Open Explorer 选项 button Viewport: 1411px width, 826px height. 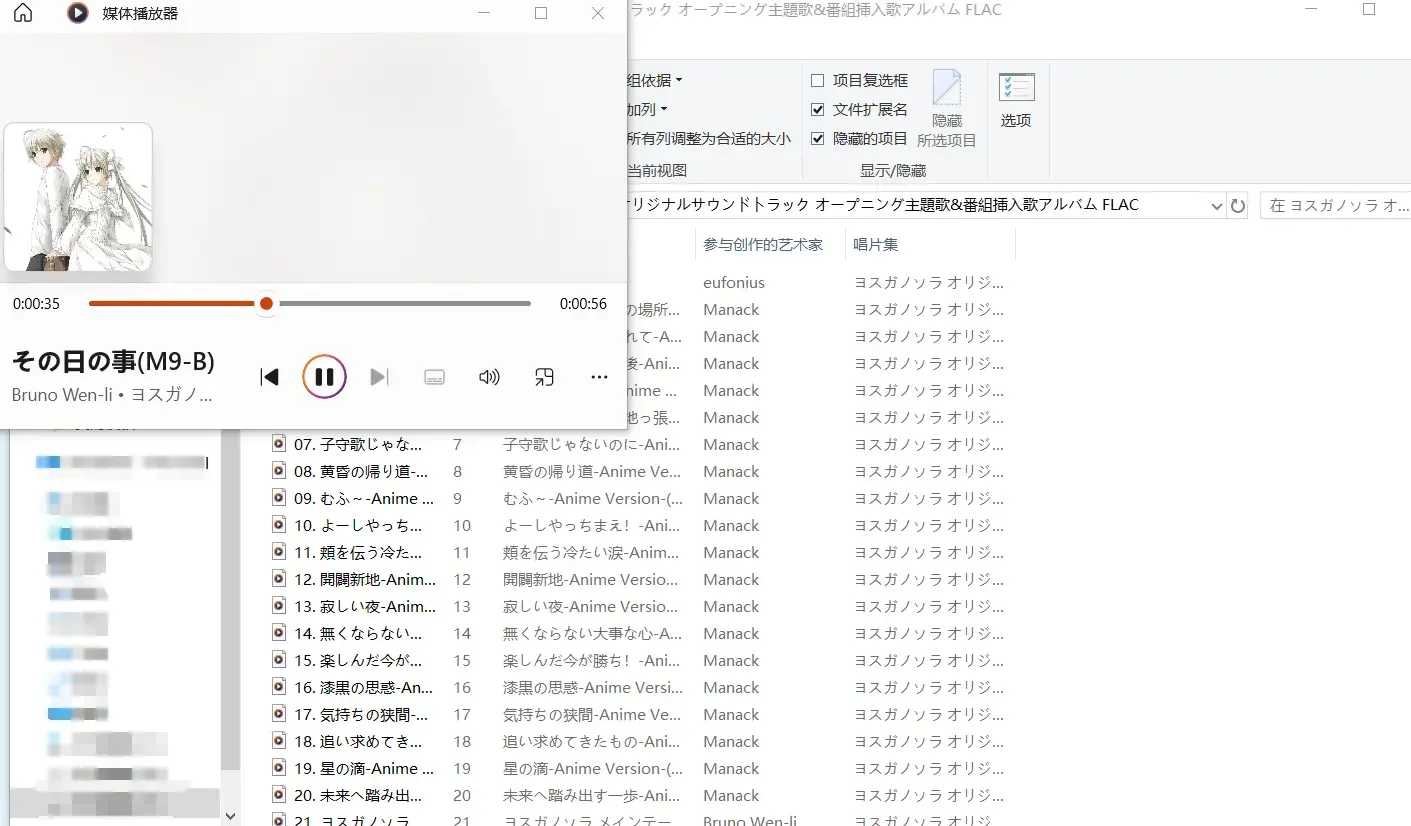tap(1016, 101)
